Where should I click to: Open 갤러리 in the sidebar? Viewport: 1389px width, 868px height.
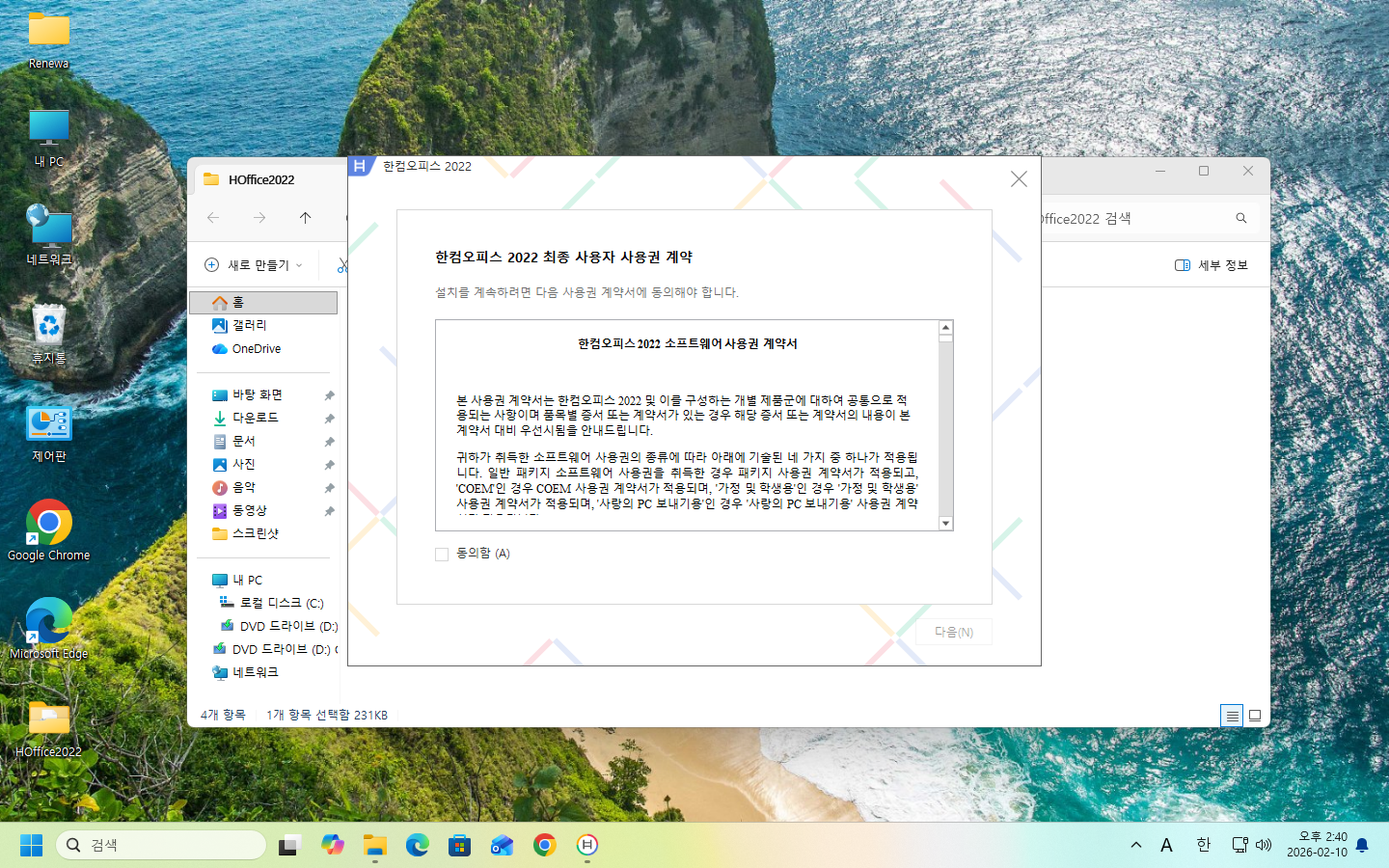[x=249, y=326]
